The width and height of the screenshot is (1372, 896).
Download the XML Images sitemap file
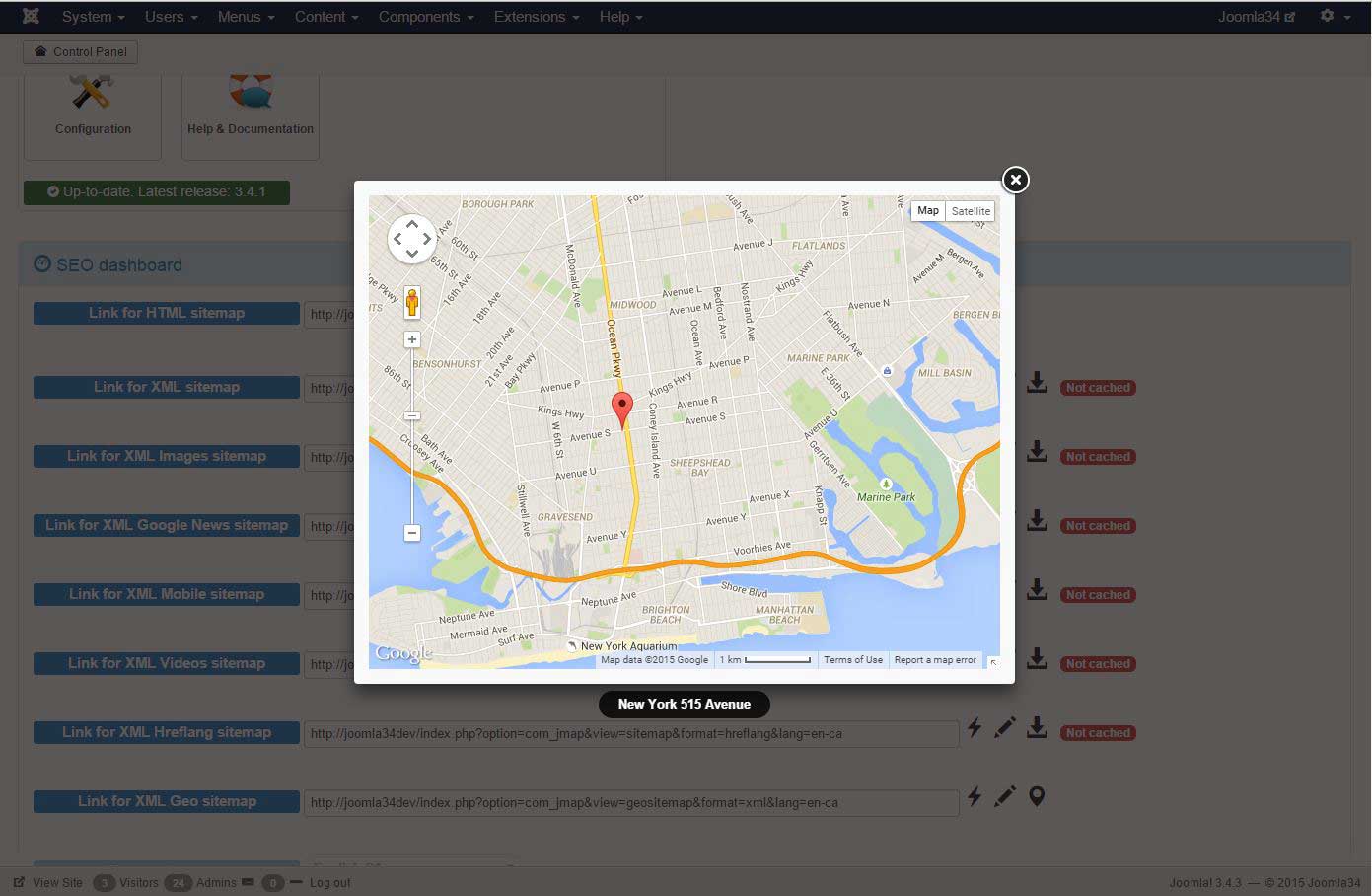[x=1037, y=452]
